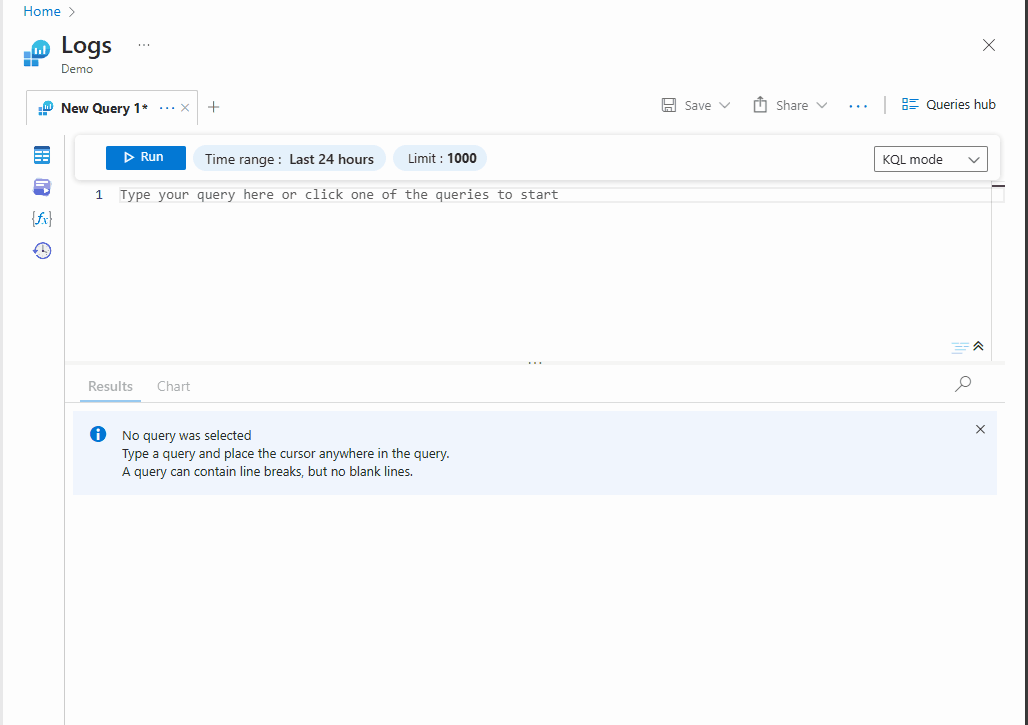The width and height of the screenshot is (1028, 725).
Task: Run the query
Action: pos(146,157)
